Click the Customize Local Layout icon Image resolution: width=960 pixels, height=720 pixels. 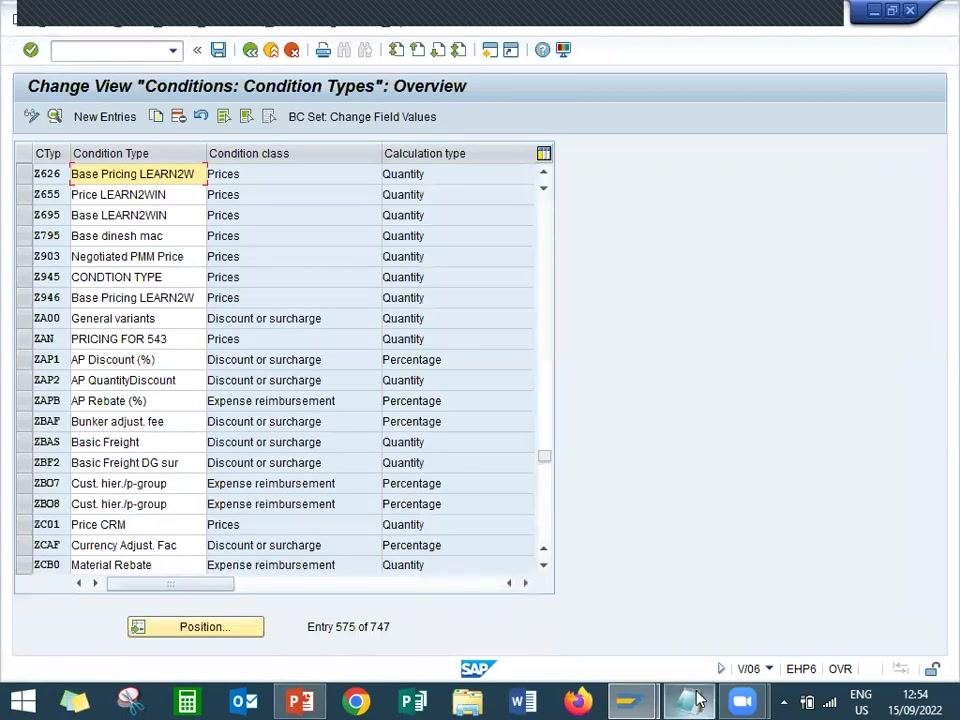[x=563, y=50]
